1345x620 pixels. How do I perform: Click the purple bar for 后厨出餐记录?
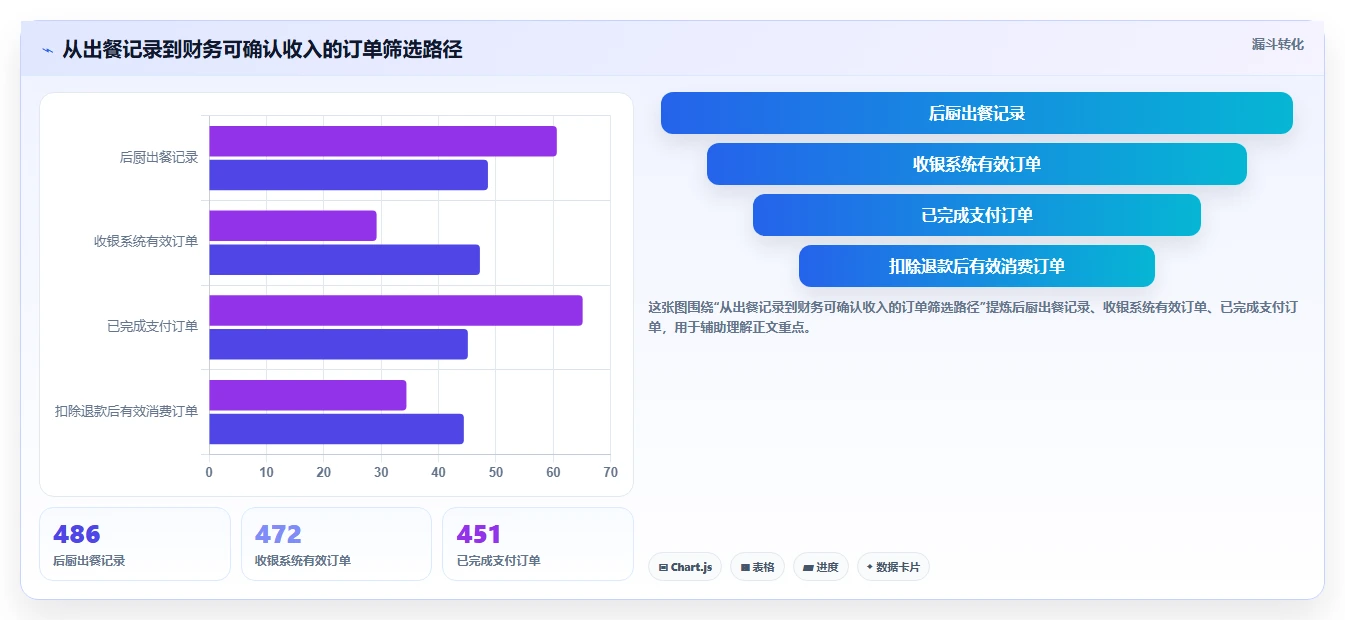(x=383, y=141)
